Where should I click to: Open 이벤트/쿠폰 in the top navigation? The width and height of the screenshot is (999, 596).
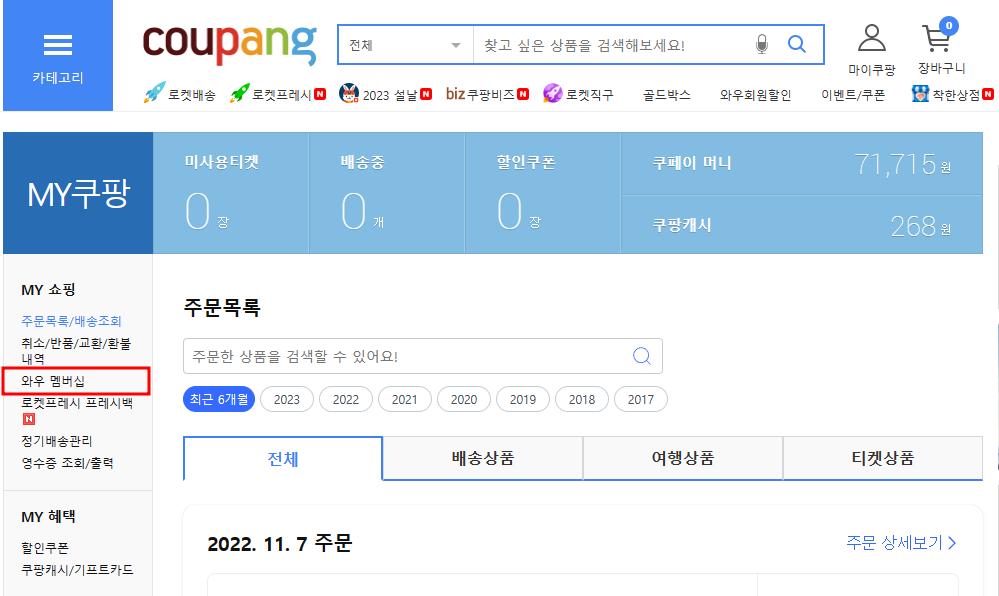853,95
